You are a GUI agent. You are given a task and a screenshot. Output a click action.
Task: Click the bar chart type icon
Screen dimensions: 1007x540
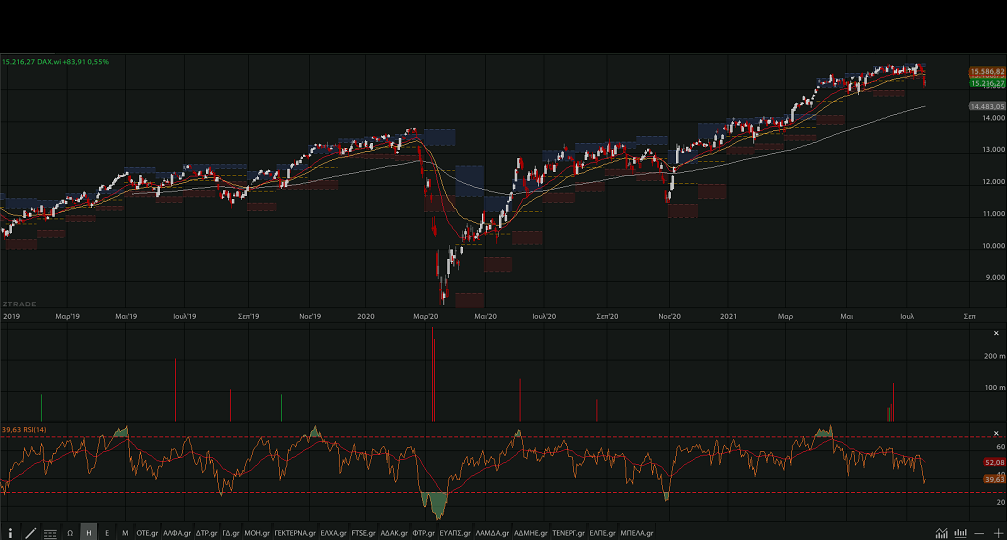click(x=961, y=533)
